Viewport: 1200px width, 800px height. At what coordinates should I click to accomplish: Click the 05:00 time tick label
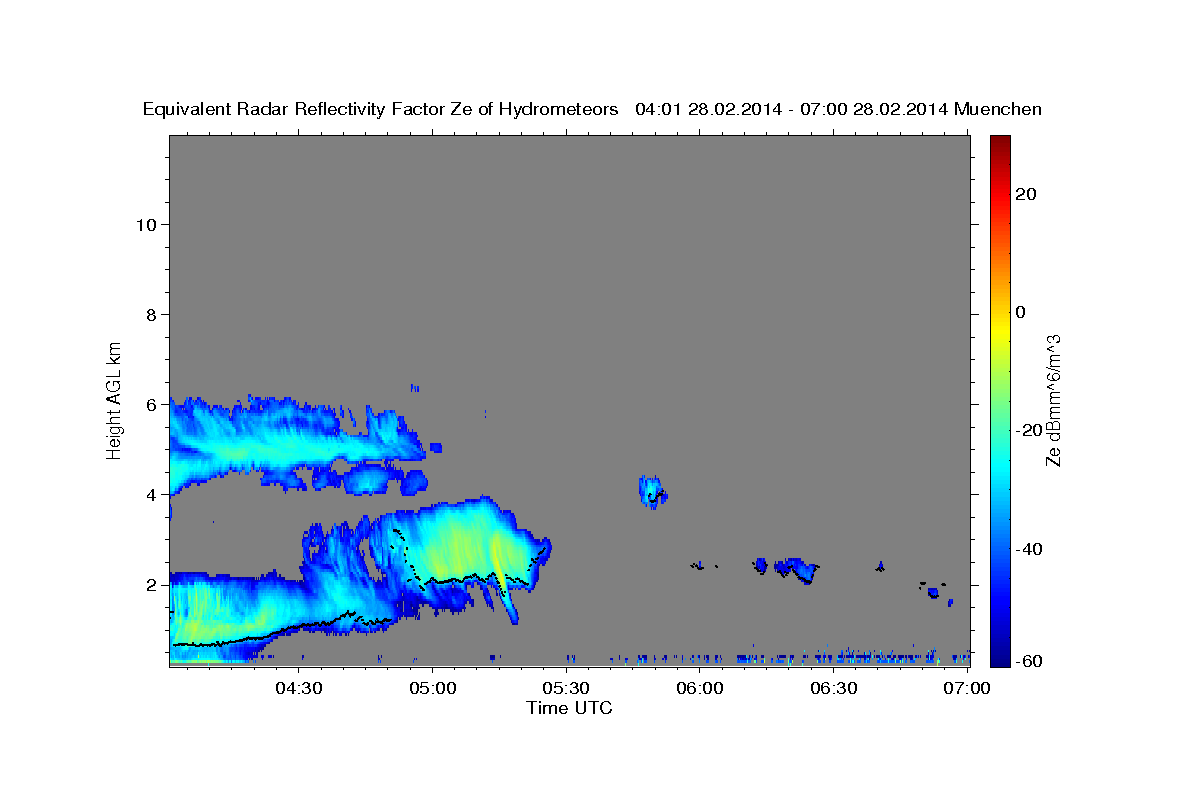coord(433,688)
